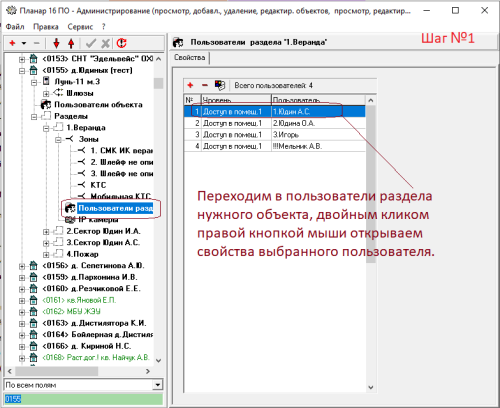This screenshot has height=408, width=500.
Task: Click the X cancel icon in toolbar
Action: (106, 43)
